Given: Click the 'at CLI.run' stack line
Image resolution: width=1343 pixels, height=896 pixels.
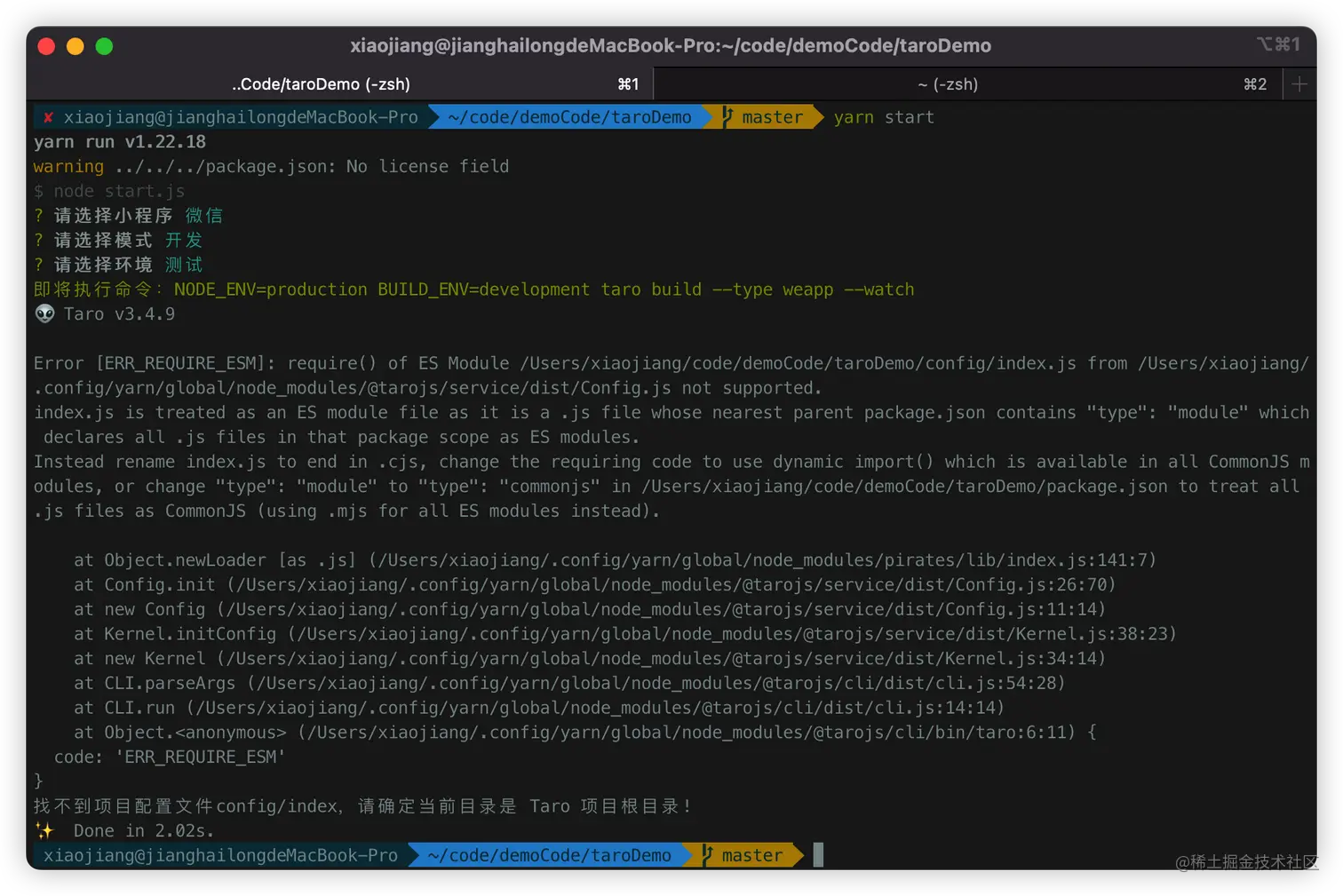Looking at the screenshot, I should pos(539,708).
